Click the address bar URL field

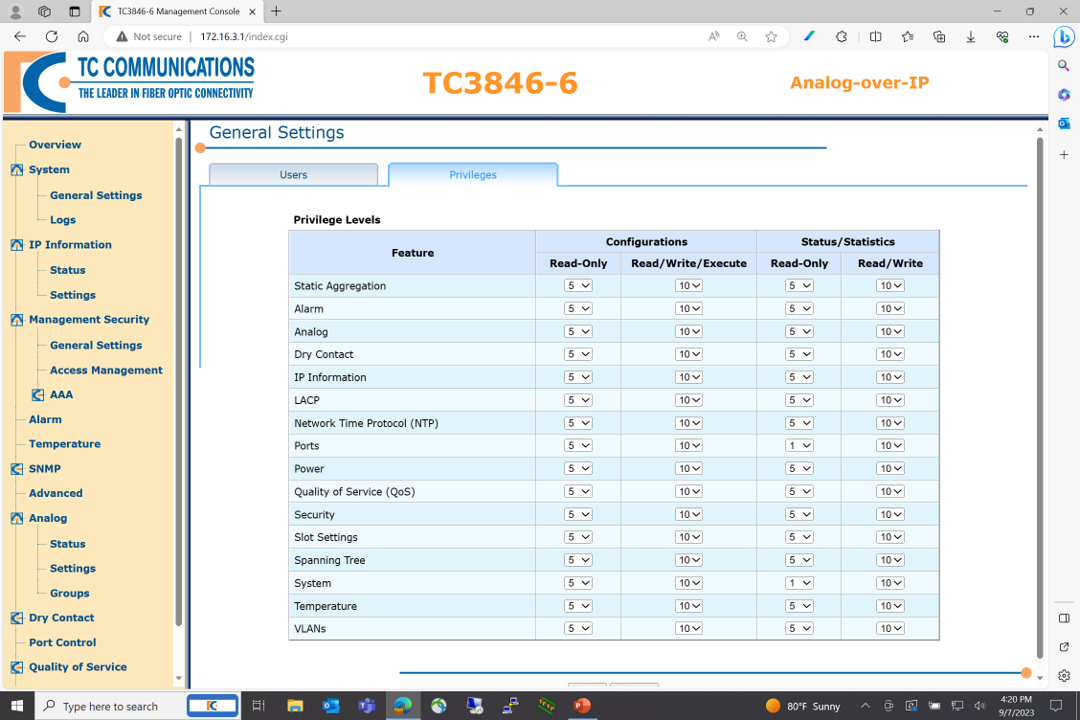(448, 37)
